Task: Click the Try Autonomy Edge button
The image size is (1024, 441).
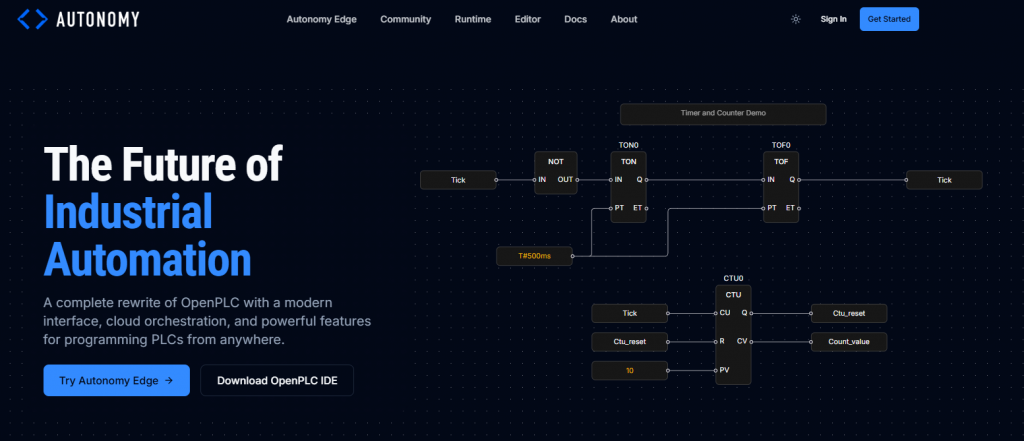Action: pos(116,380)
